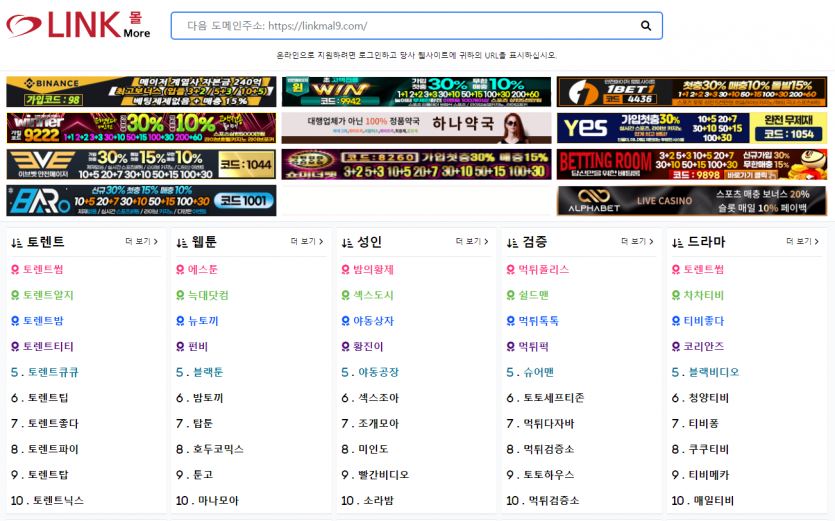Open the 토토하우스 link

click(549, 475)
